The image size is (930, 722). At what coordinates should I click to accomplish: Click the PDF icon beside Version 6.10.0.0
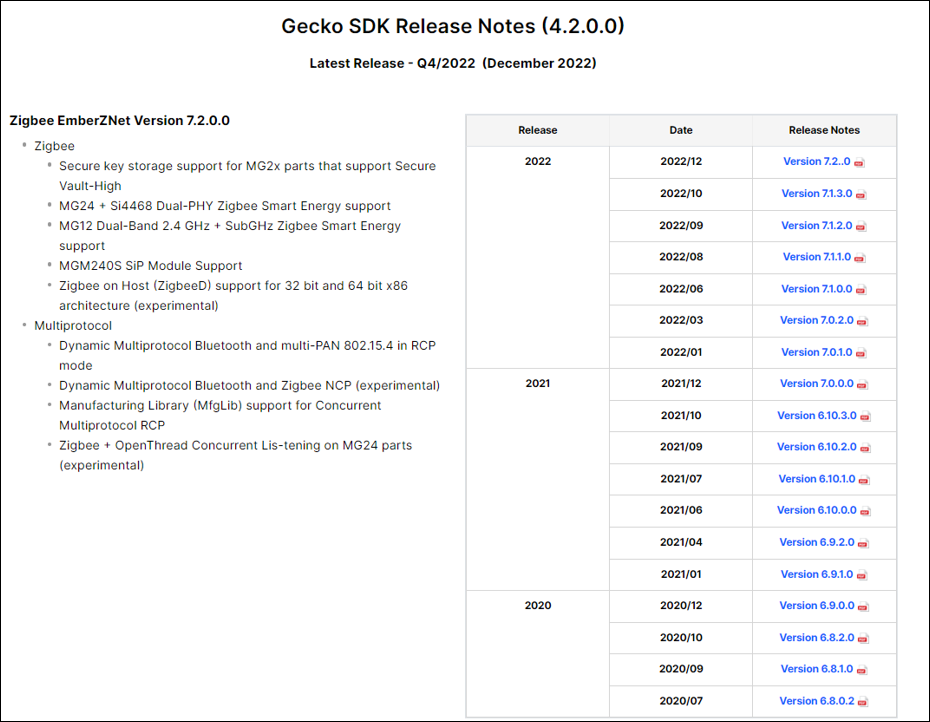pyautogui.click(x=865, y=511)
